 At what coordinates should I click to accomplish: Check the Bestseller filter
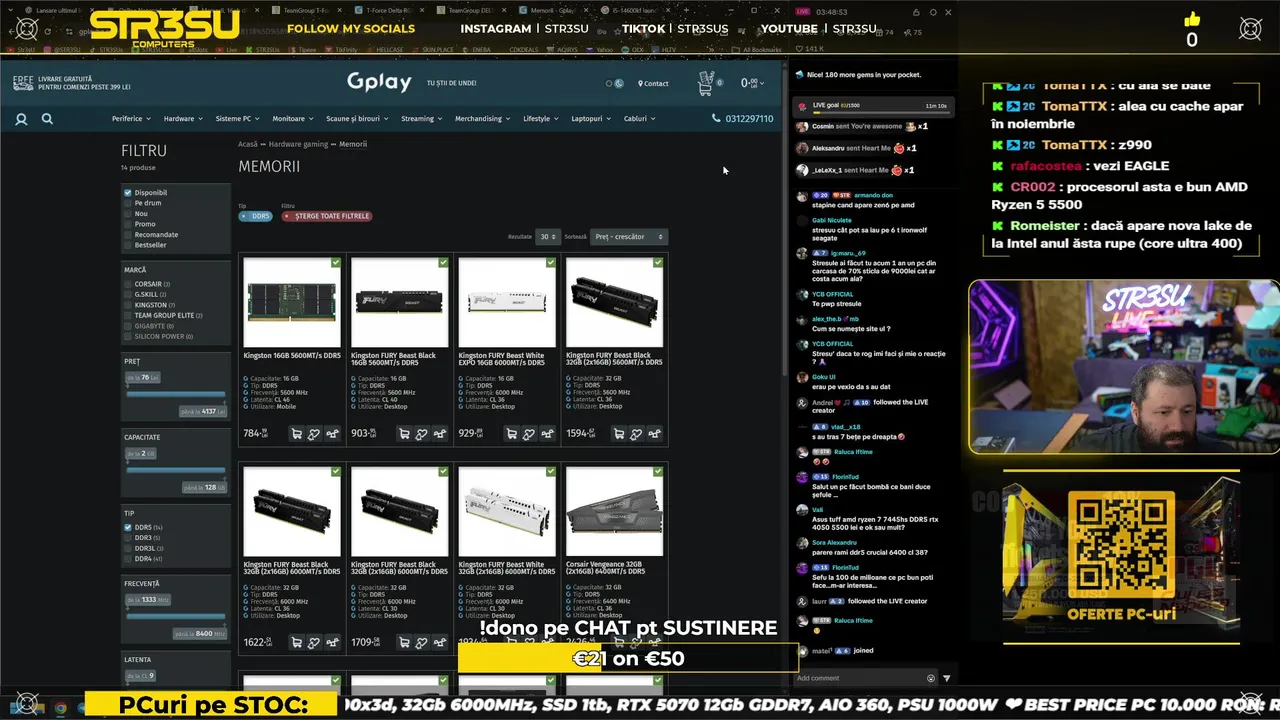(128, 245)
